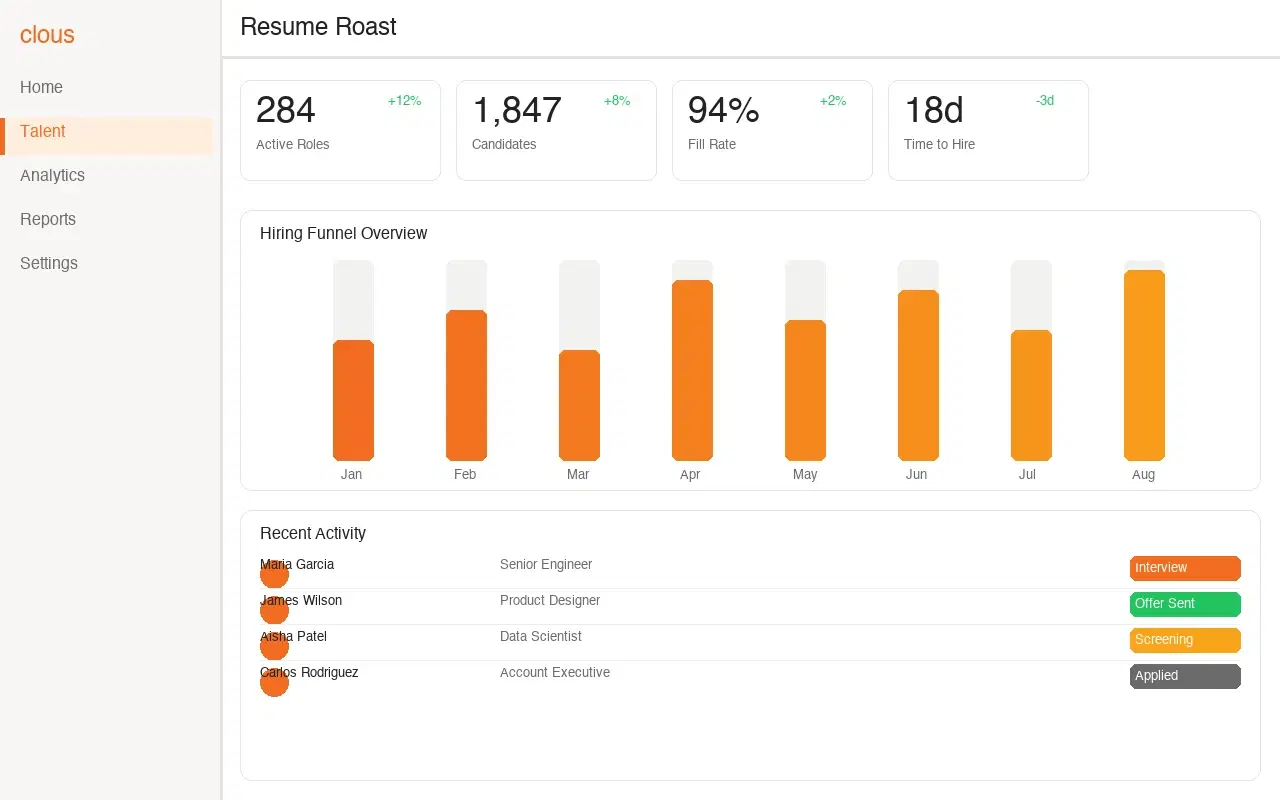
Task: Open the Settings page
Action: click(x=49, y=263)
